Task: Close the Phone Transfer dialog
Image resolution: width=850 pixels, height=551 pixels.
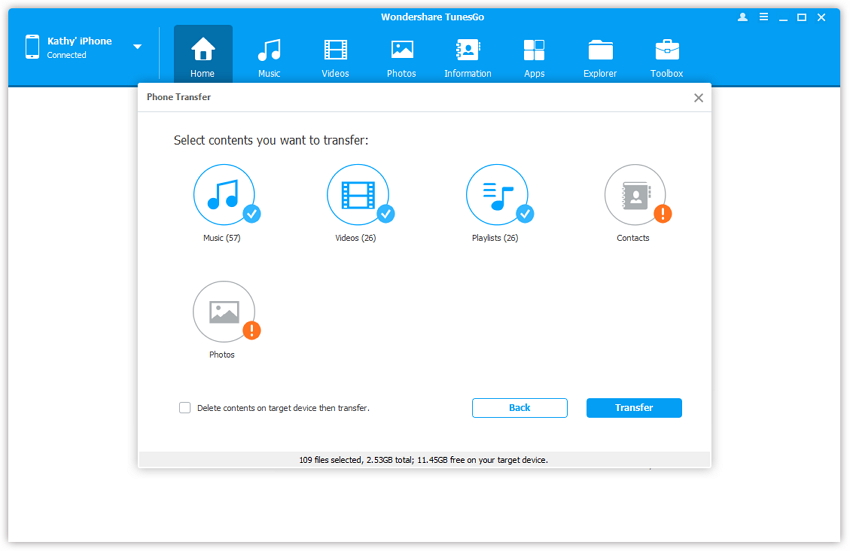Action: pyautogui.click(x=698, y=98)
